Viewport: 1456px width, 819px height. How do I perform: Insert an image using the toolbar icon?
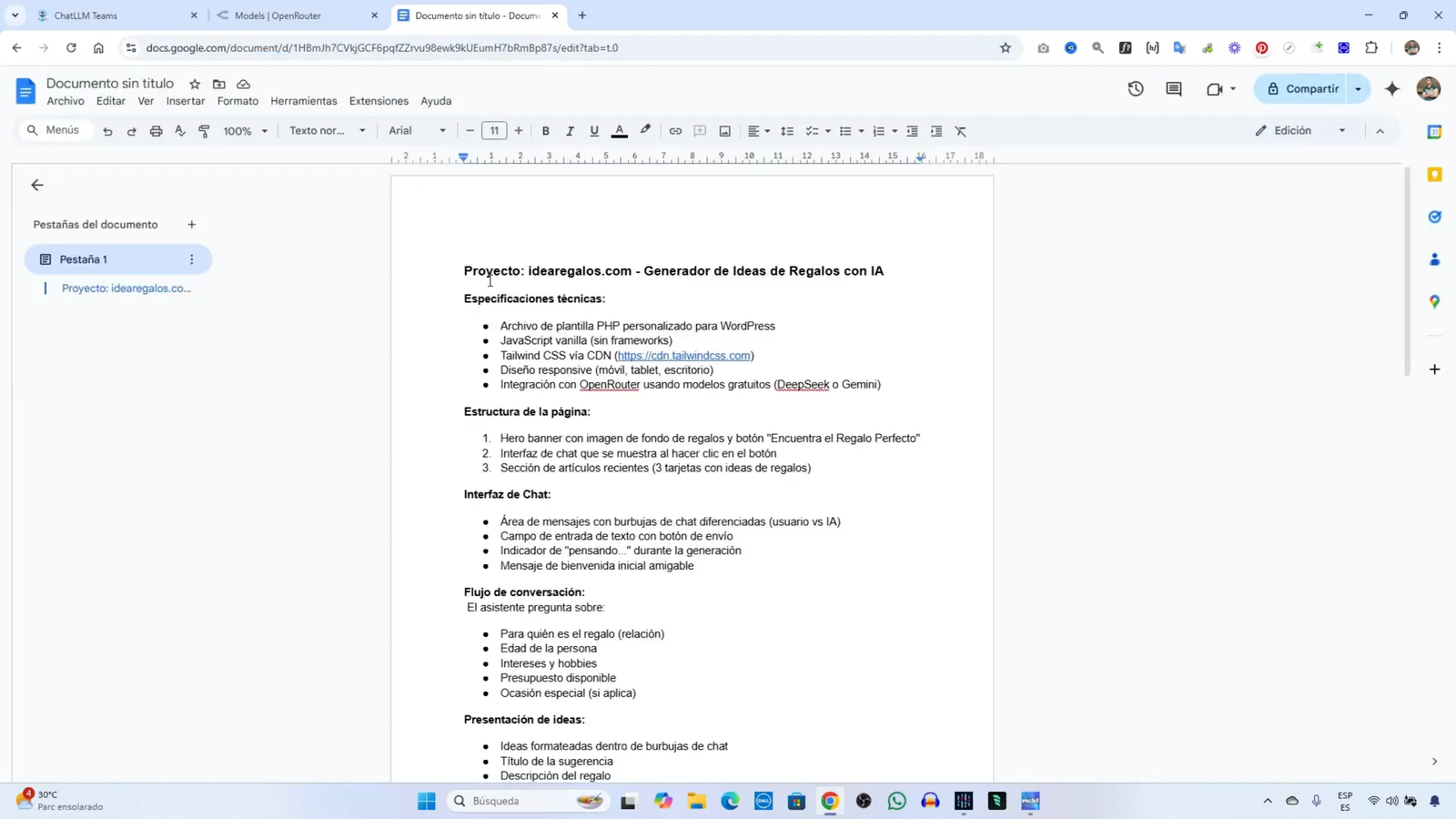(723, 131)
